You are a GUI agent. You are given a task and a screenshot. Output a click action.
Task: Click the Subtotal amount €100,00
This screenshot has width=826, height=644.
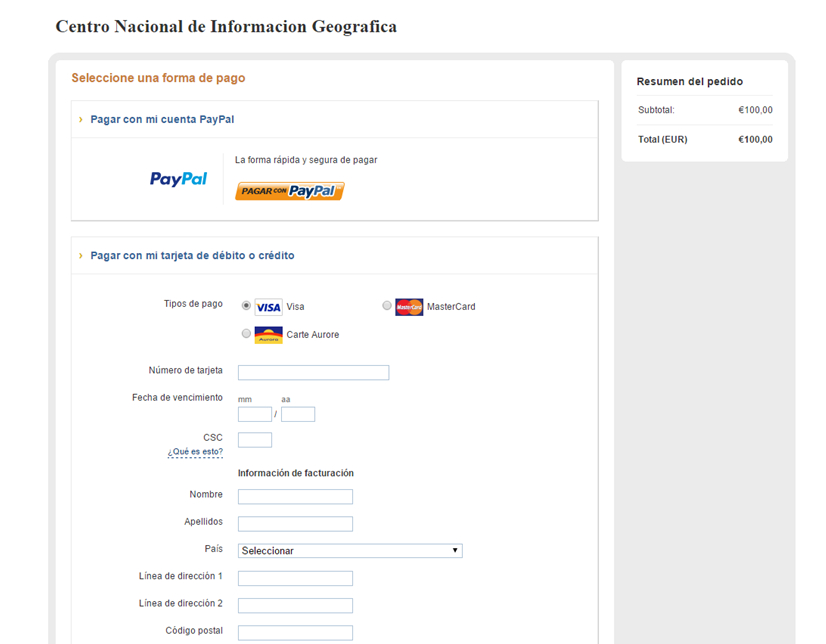tap(755, 110)
